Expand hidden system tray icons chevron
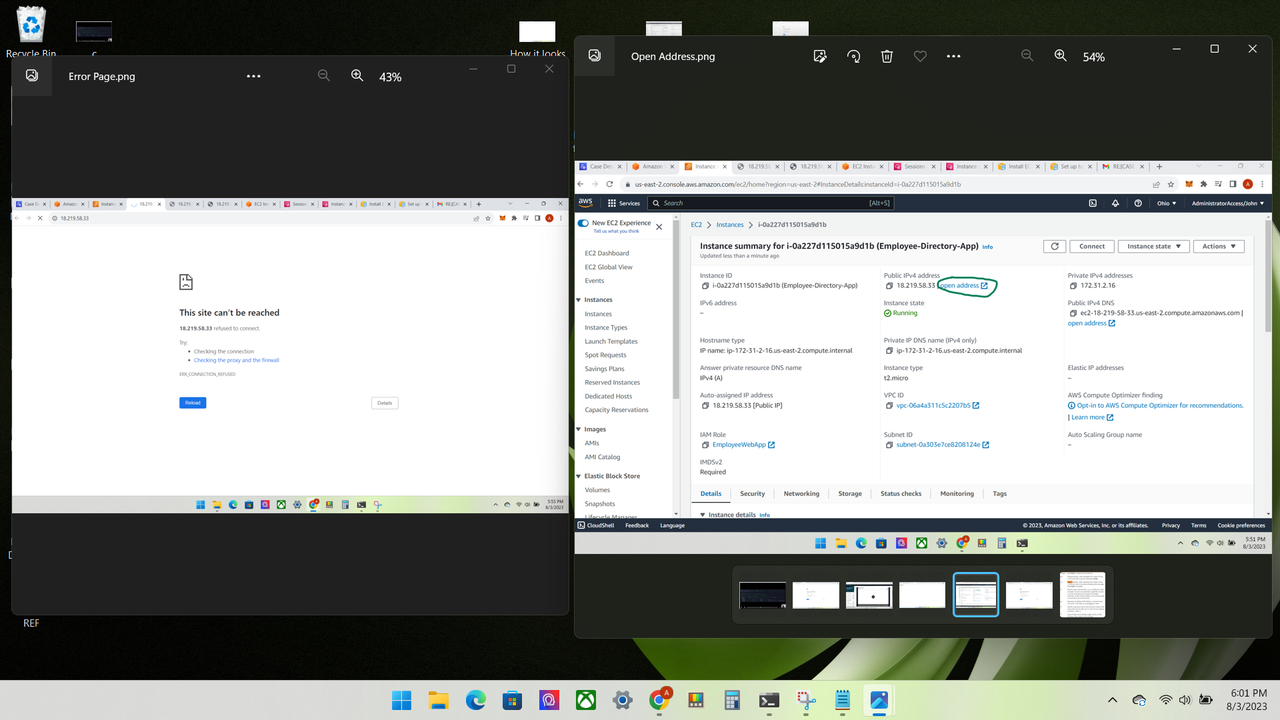1280x720 pixels. tap(1113, 700)
